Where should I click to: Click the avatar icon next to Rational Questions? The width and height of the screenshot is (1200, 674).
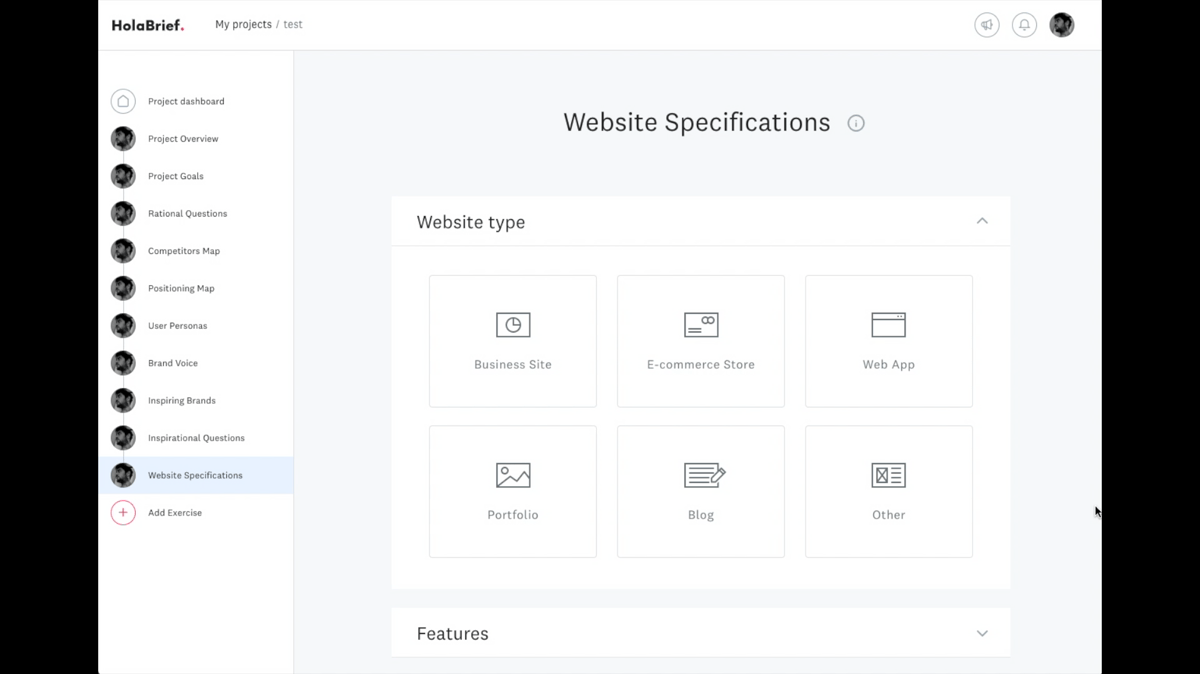[x=123, y=213]
